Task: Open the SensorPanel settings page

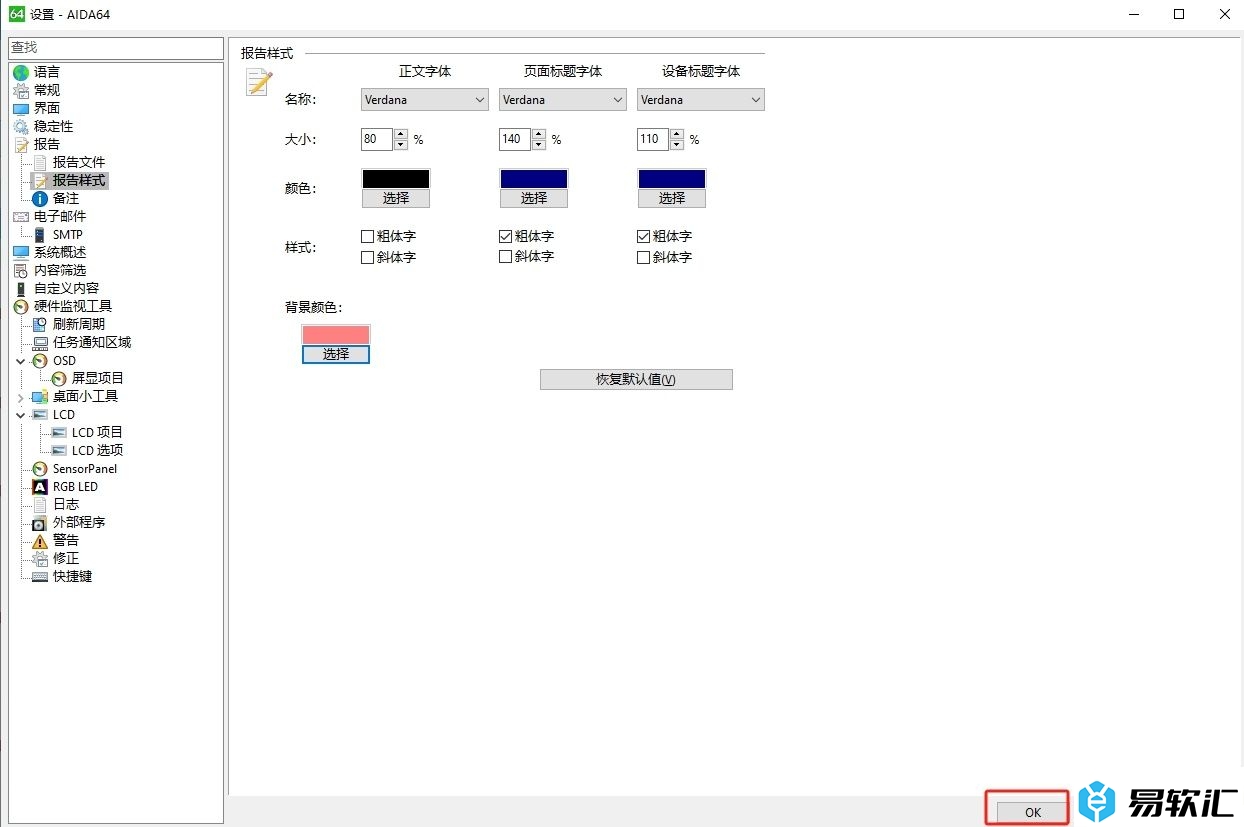Action: 85,468
